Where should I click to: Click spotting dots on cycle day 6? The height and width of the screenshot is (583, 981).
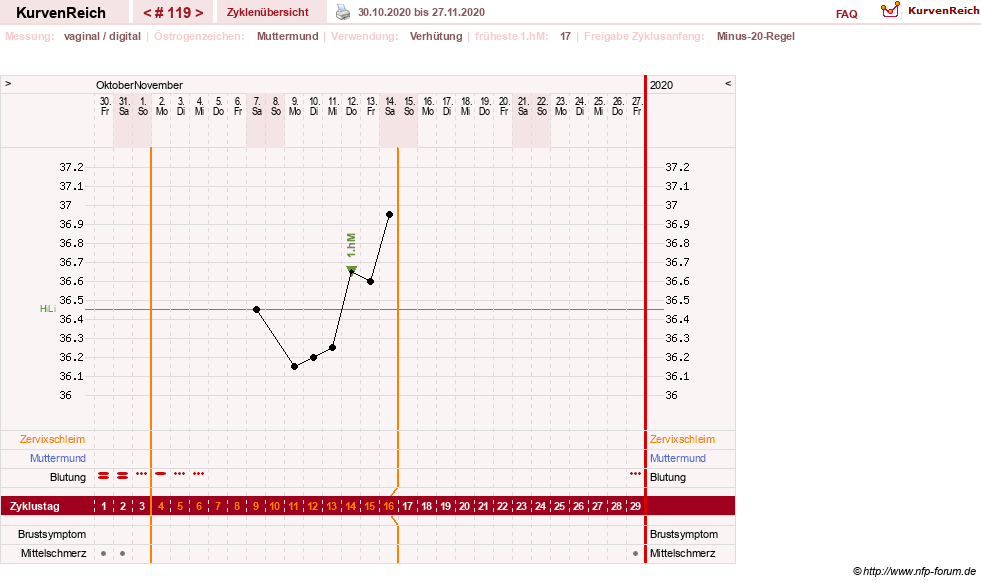coord(198,474)
